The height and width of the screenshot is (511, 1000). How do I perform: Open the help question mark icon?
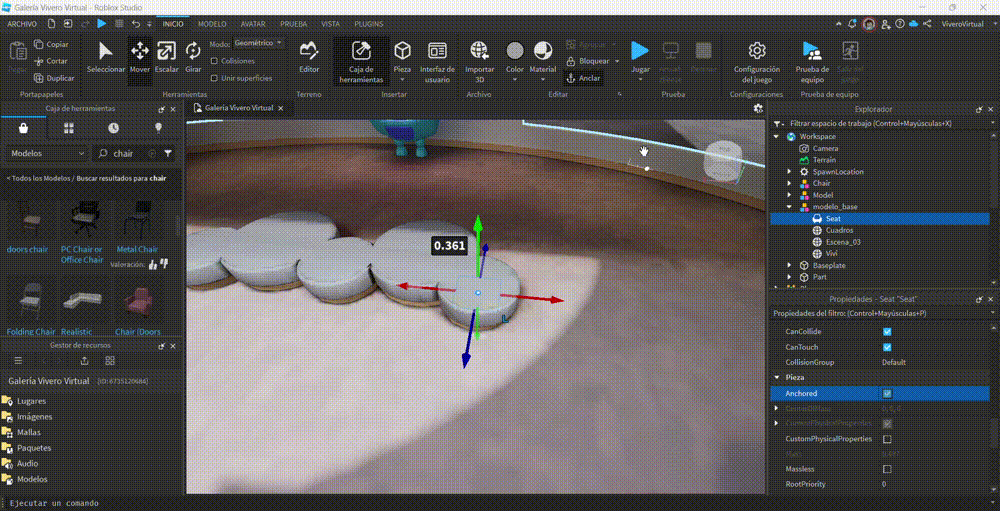900,24
